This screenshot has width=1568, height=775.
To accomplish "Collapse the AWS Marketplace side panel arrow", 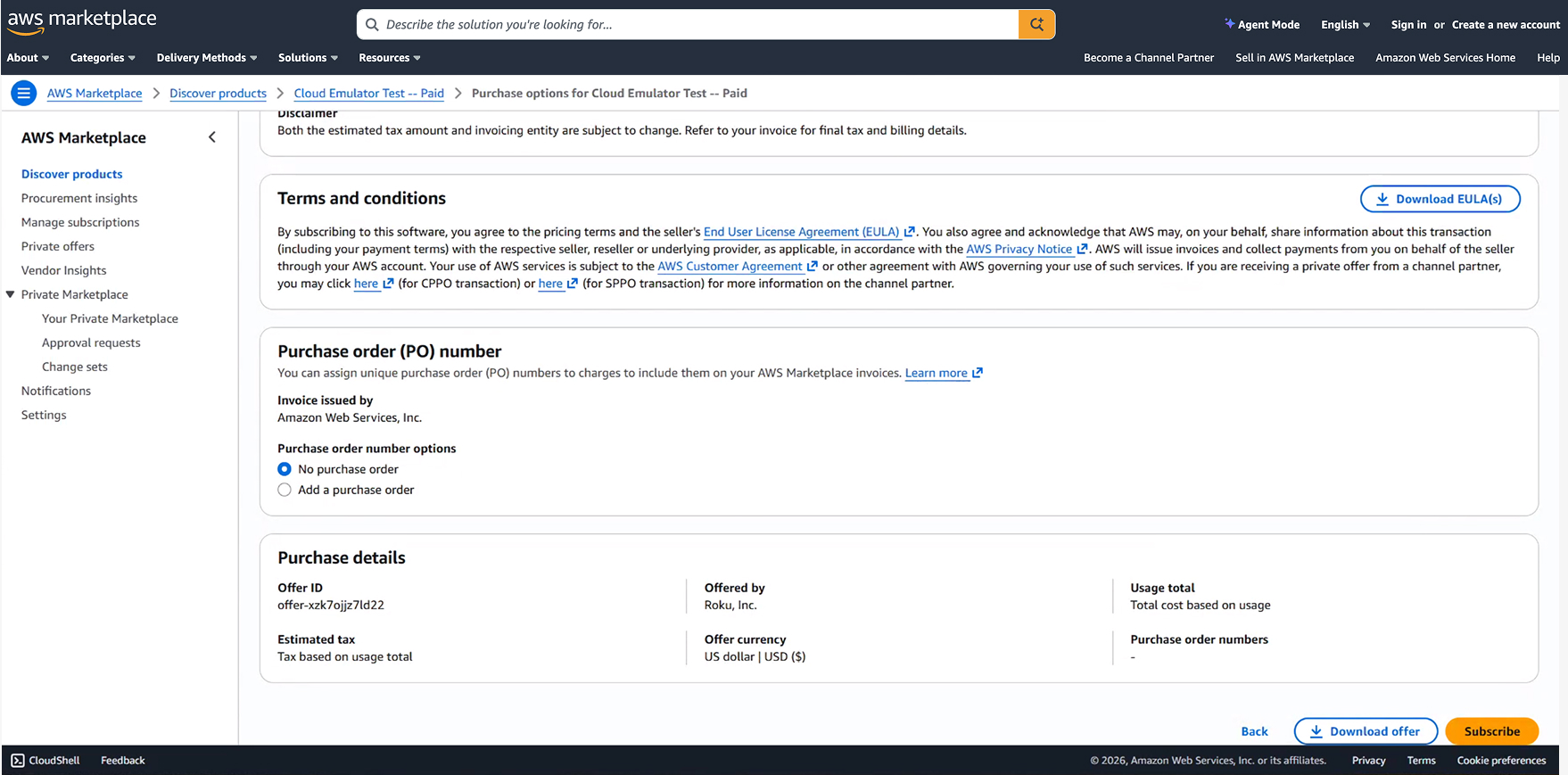I will tap(212, 137).
